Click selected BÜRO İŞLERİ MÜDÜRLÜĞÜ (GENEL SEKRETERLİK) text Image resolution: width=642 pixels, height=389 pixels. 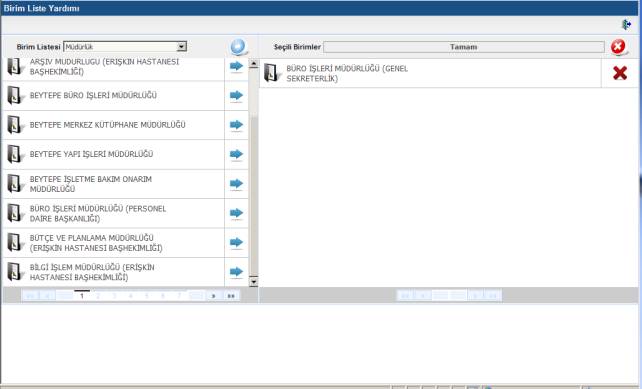click(x=347, y=73)
